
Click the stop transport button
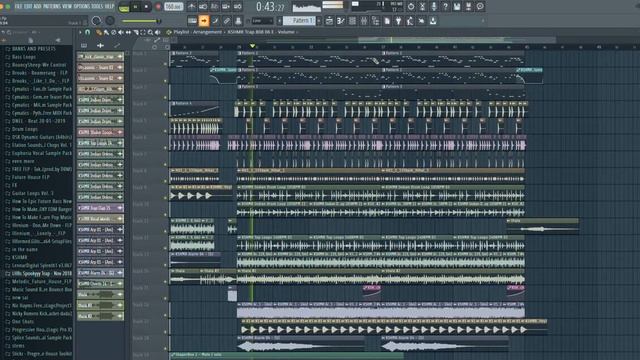[x=146, y=7]
